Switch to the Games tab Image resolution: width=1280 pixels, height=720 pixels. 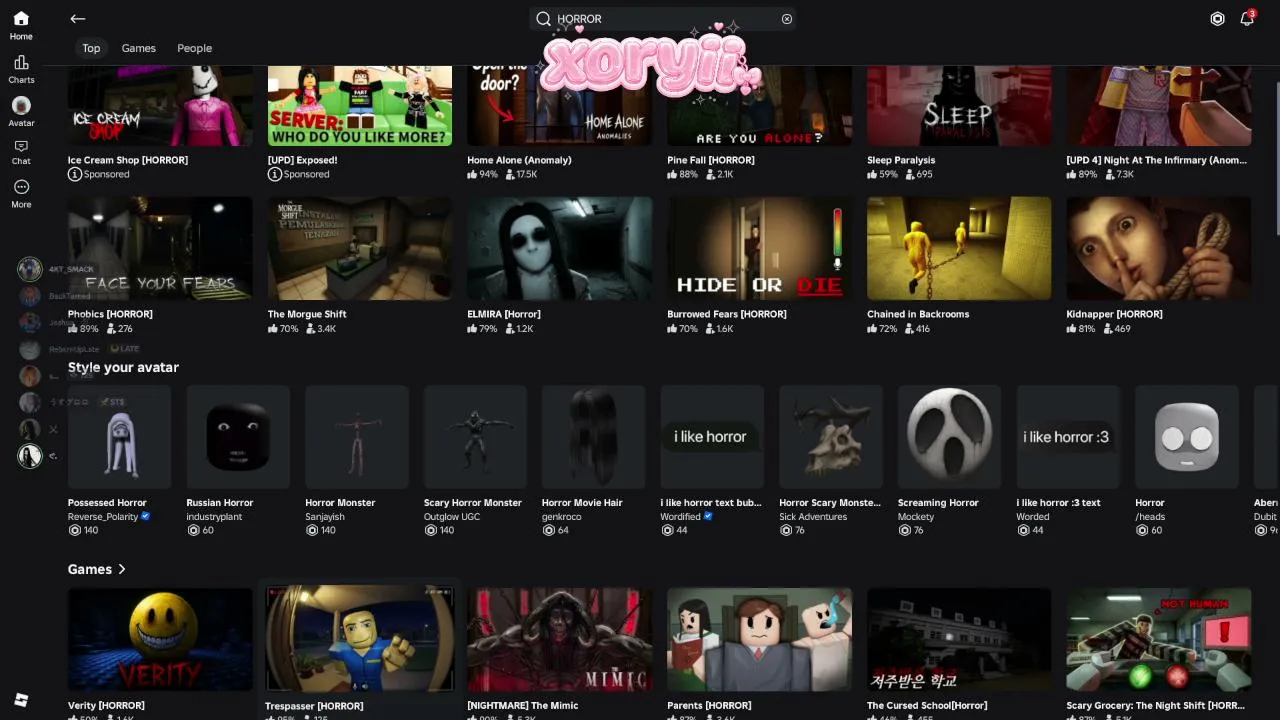(139, 48)
